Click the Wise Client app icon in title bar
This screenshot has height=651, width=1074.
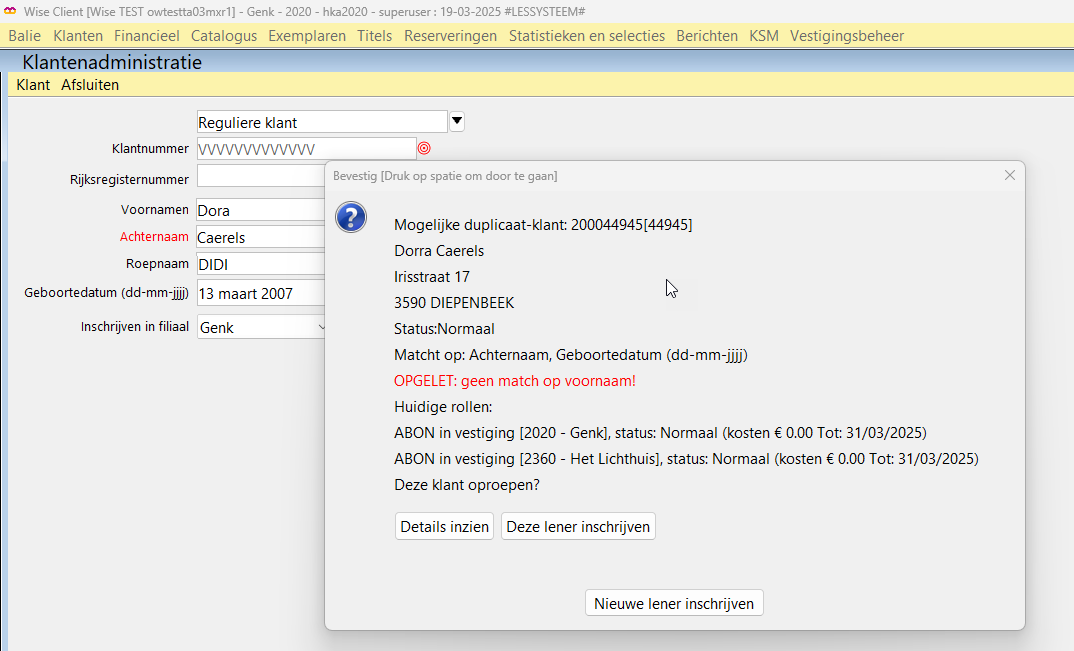pos(10,12)
